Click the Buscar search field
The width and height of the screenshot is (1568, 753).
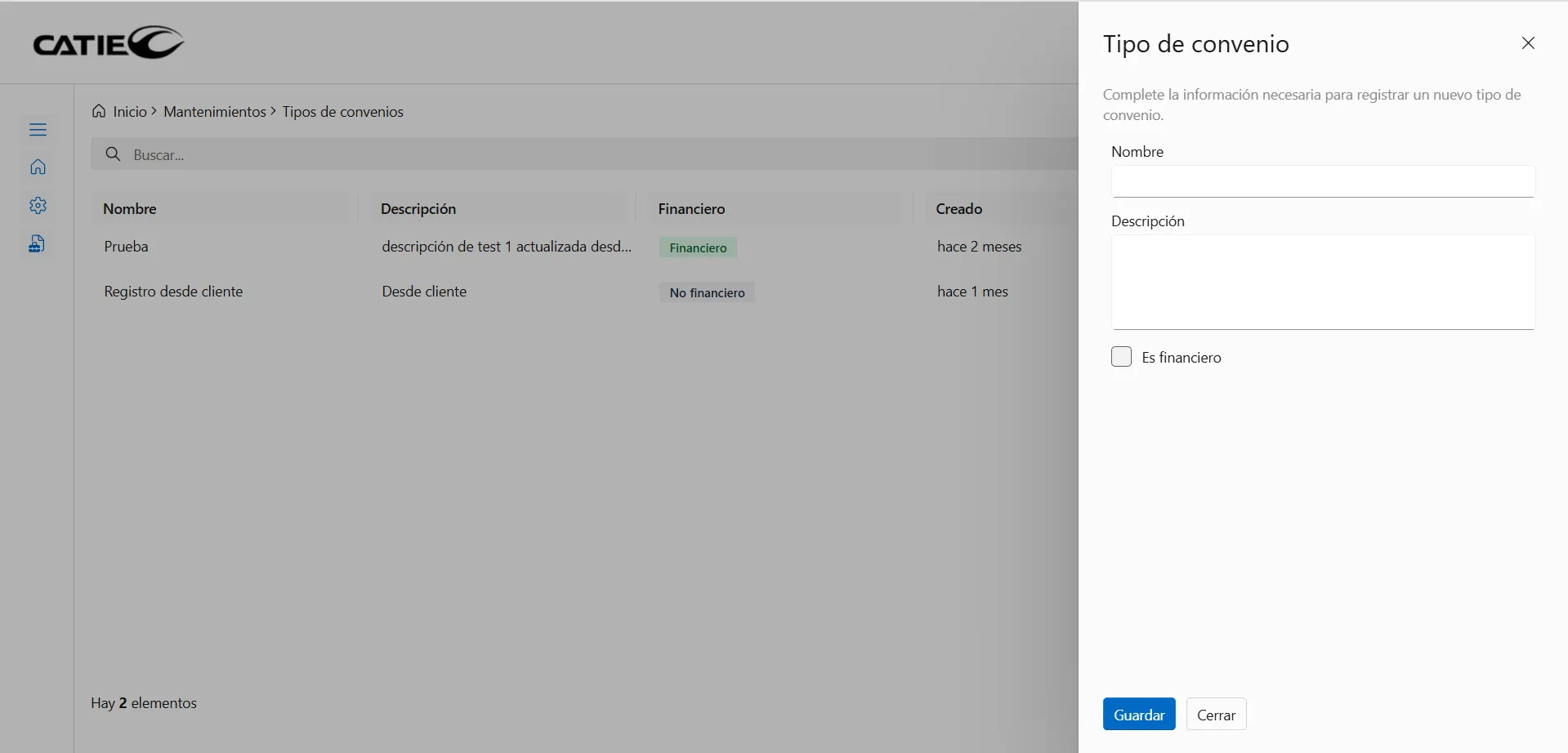[572, 154]
